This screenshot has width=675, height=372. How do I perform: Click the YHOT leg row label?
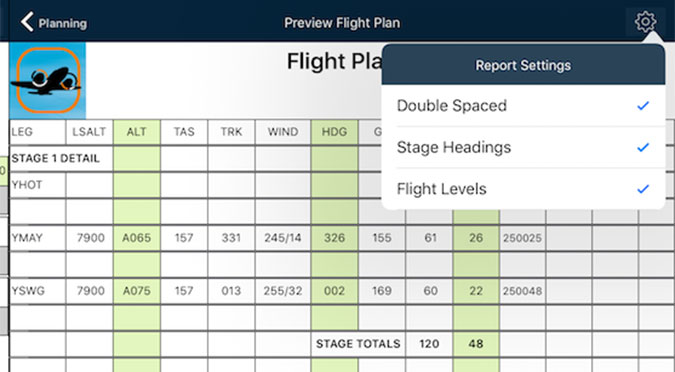click(27, 185)
